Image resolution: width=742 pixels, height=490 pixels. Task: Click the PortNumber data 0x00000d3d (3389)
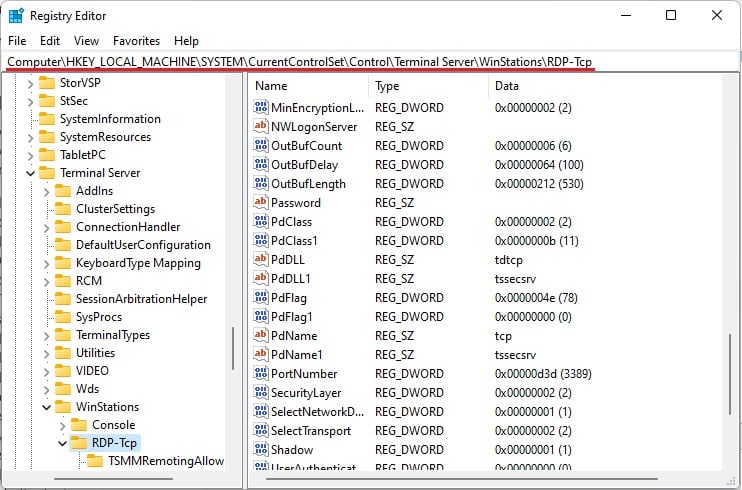pos(543,374)
